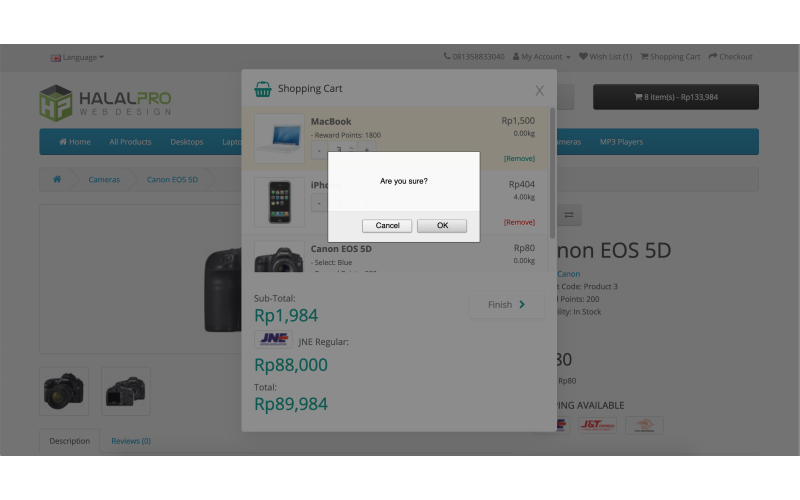Viewport: 800px width, 500px height.
Task: Click the HalalPro Web Design logo
Action: 105,103
